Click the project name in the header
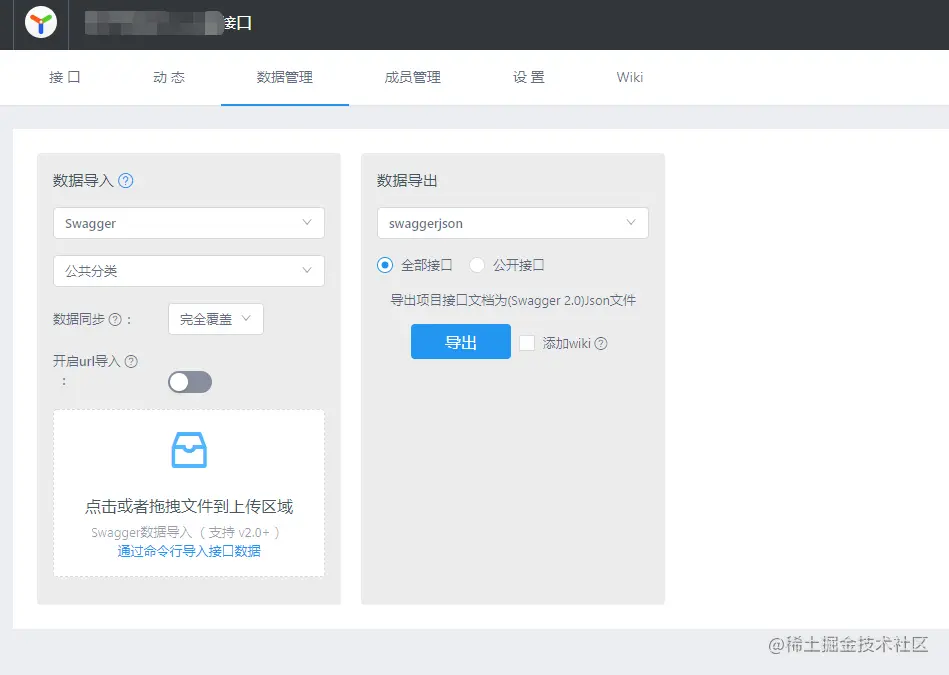 pos(168,23)
